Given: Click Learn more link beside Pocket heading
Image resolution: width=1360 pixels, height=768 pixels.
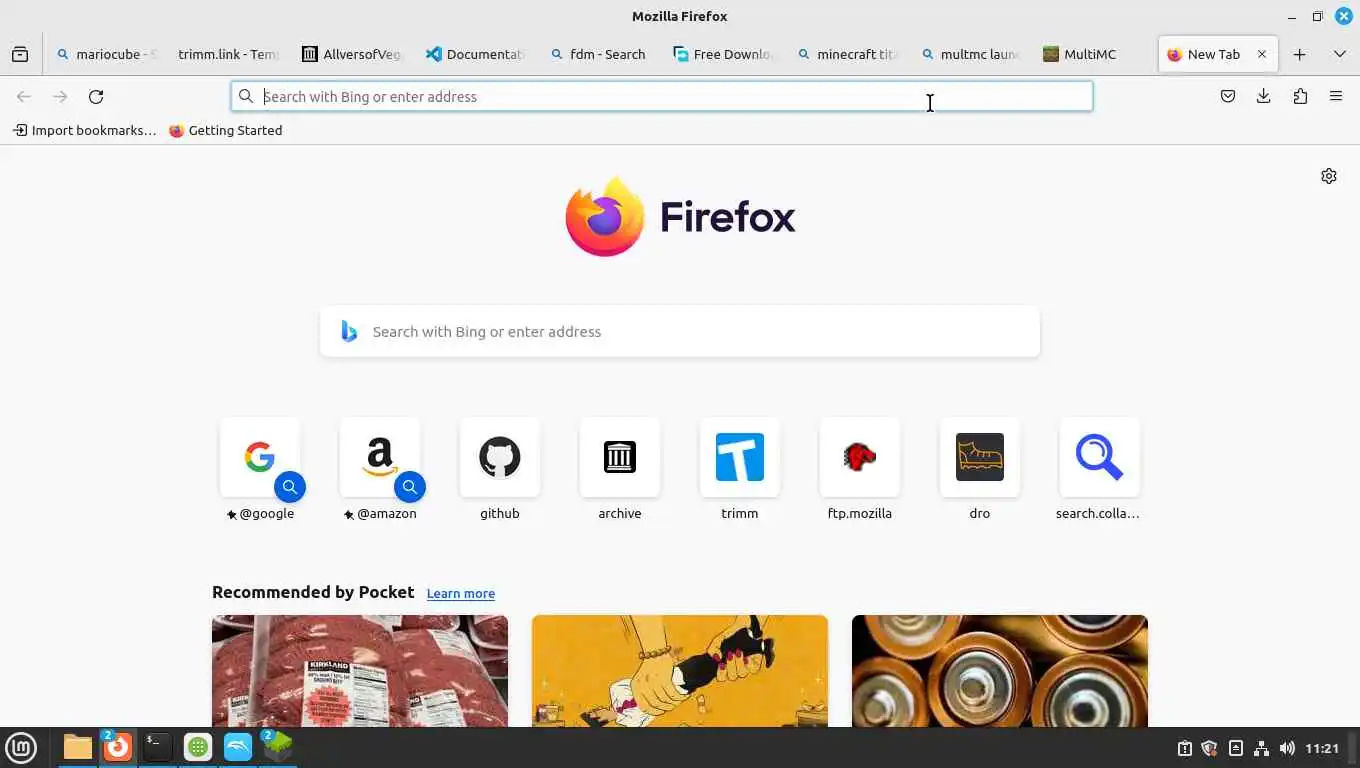Looking at the screenshot, I should tap(461, 594).
